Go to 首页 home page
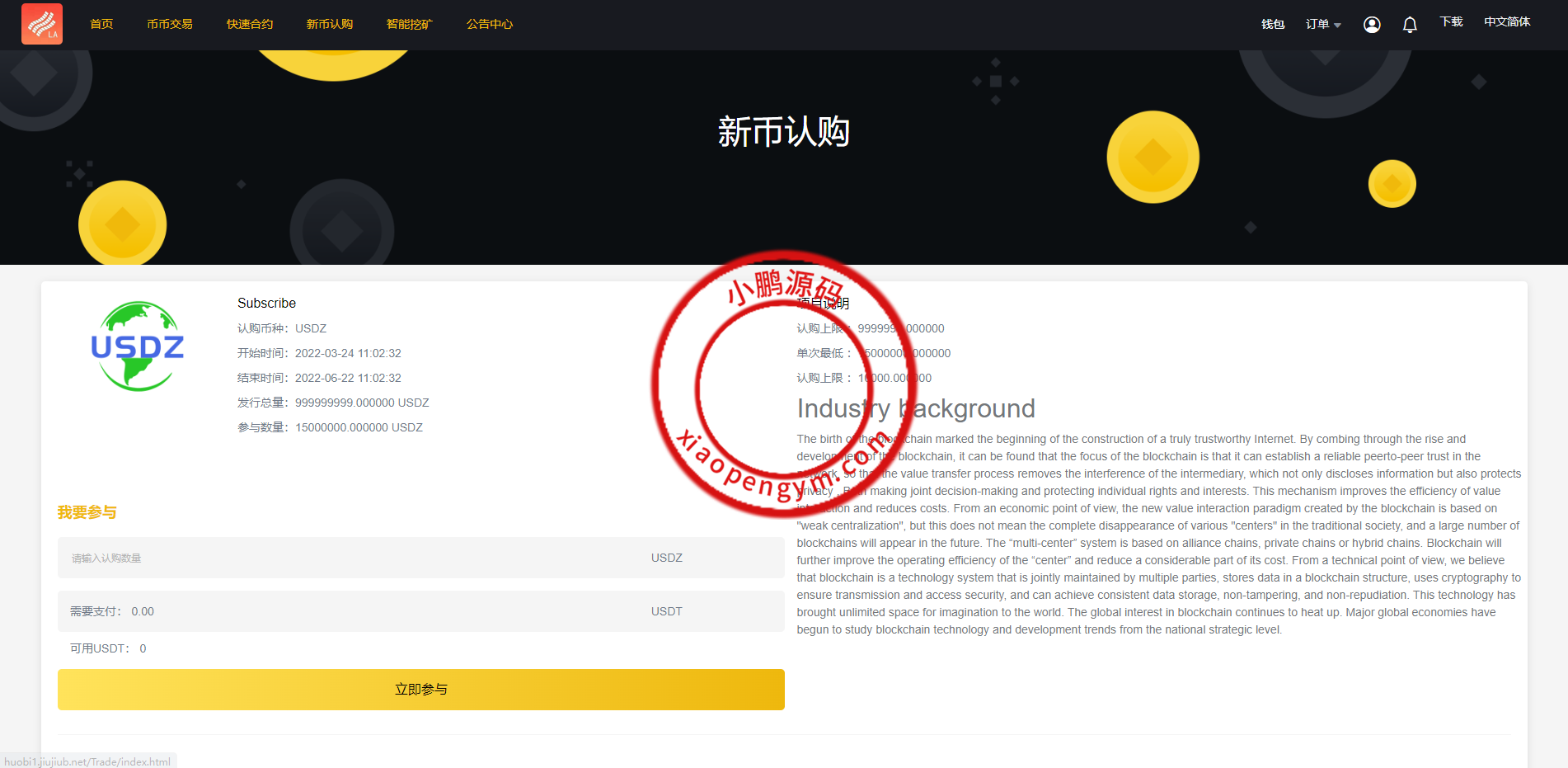 [101, 25]
